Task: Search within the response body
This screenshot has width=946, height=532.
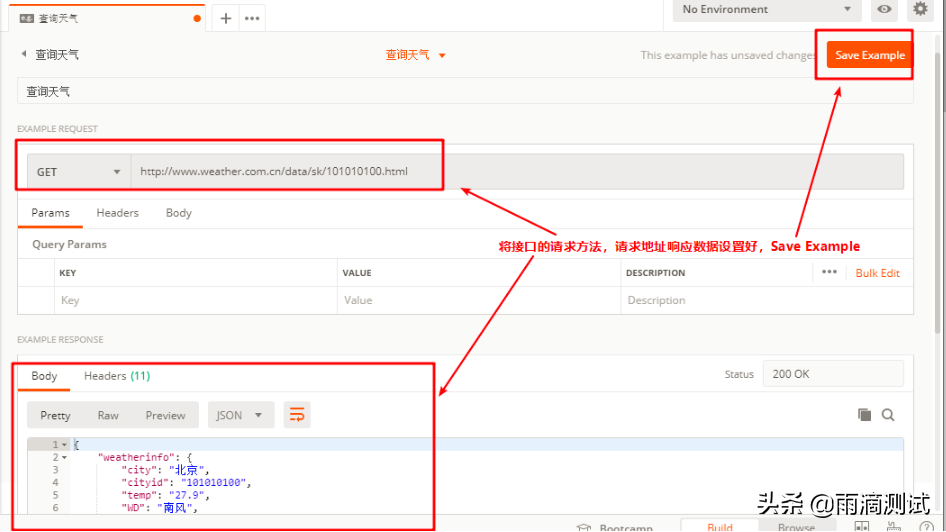Action: pos(888,415)
